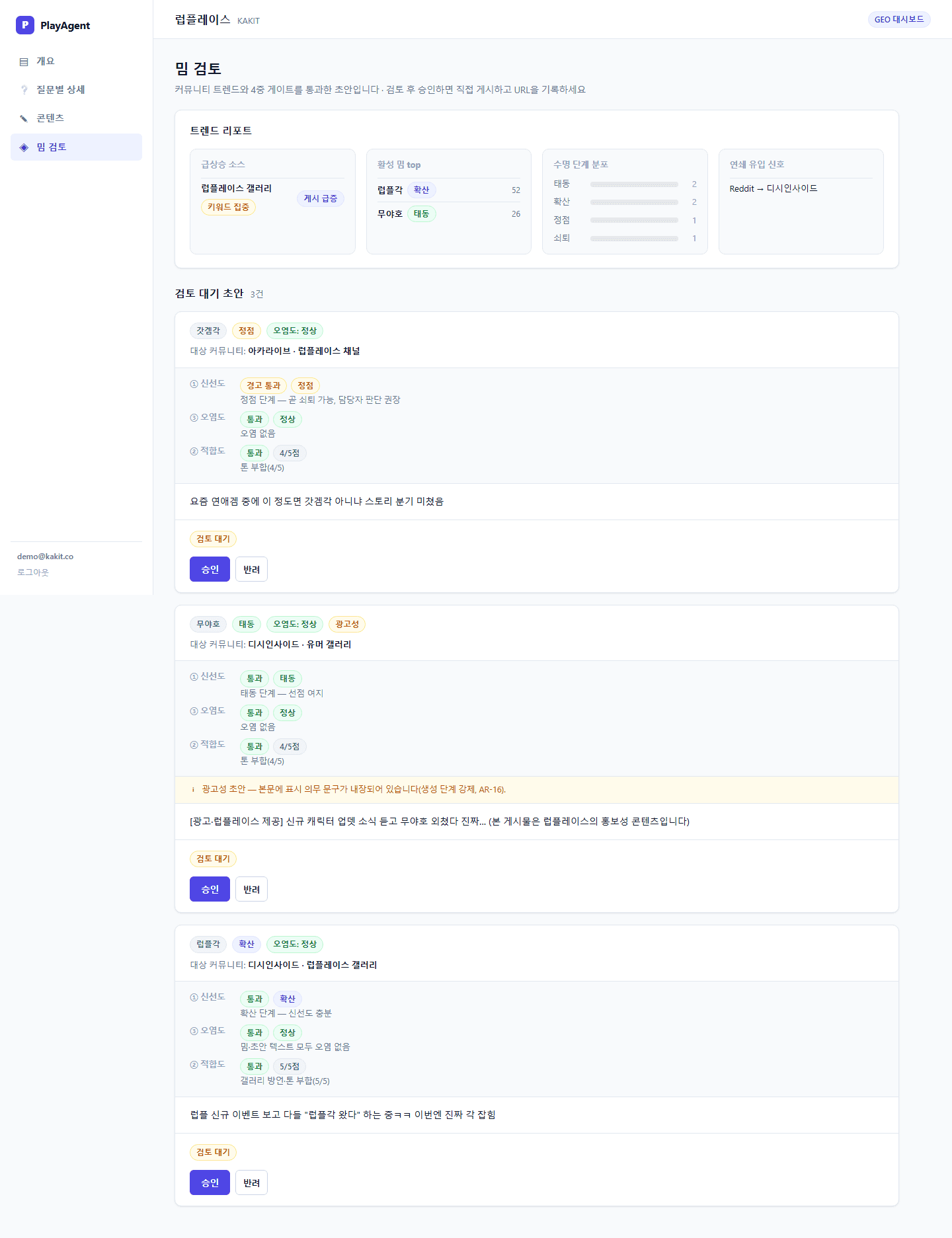Viewport: 952px width, 1238px height.
Task: Click the 5/5점 score badge
Action: (290, 1066)
